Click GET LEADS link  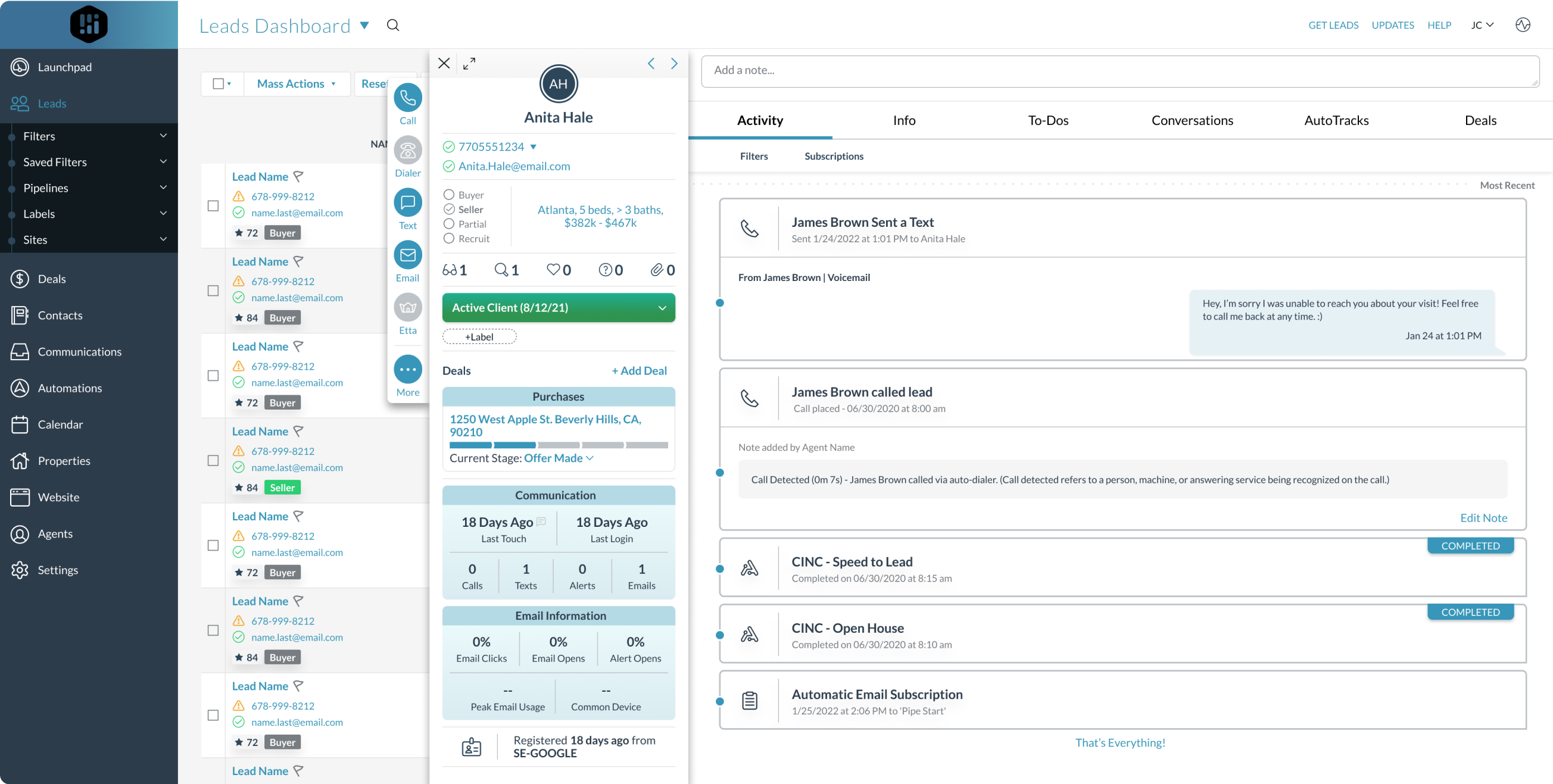(1333, 25)
